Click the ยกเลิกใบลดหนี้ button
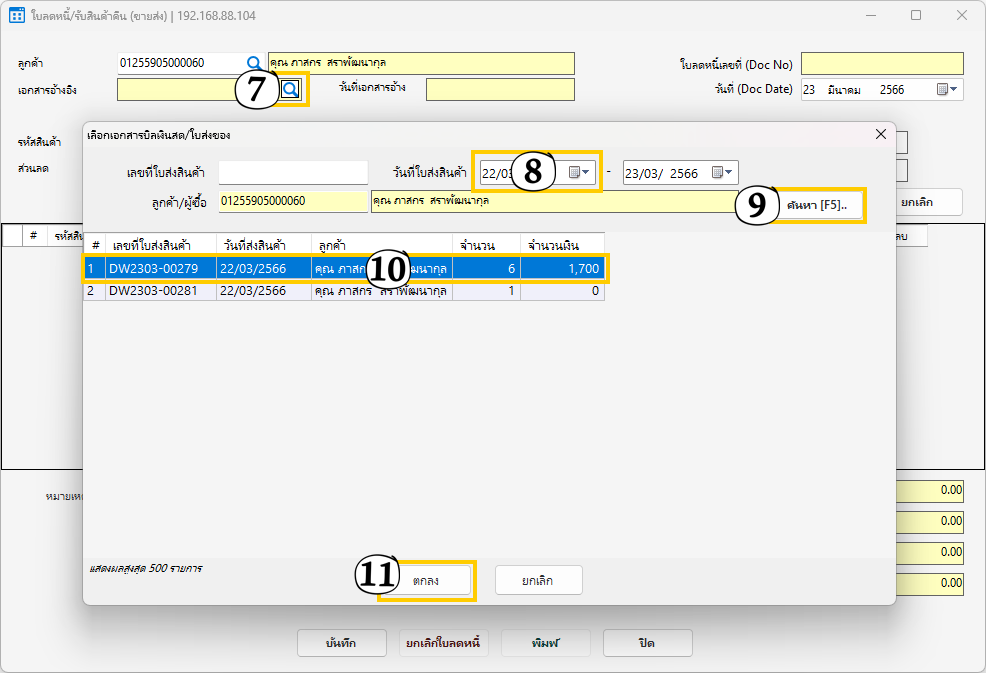The height and width of the screenshot is (673, 986). [x=440, y=642]
